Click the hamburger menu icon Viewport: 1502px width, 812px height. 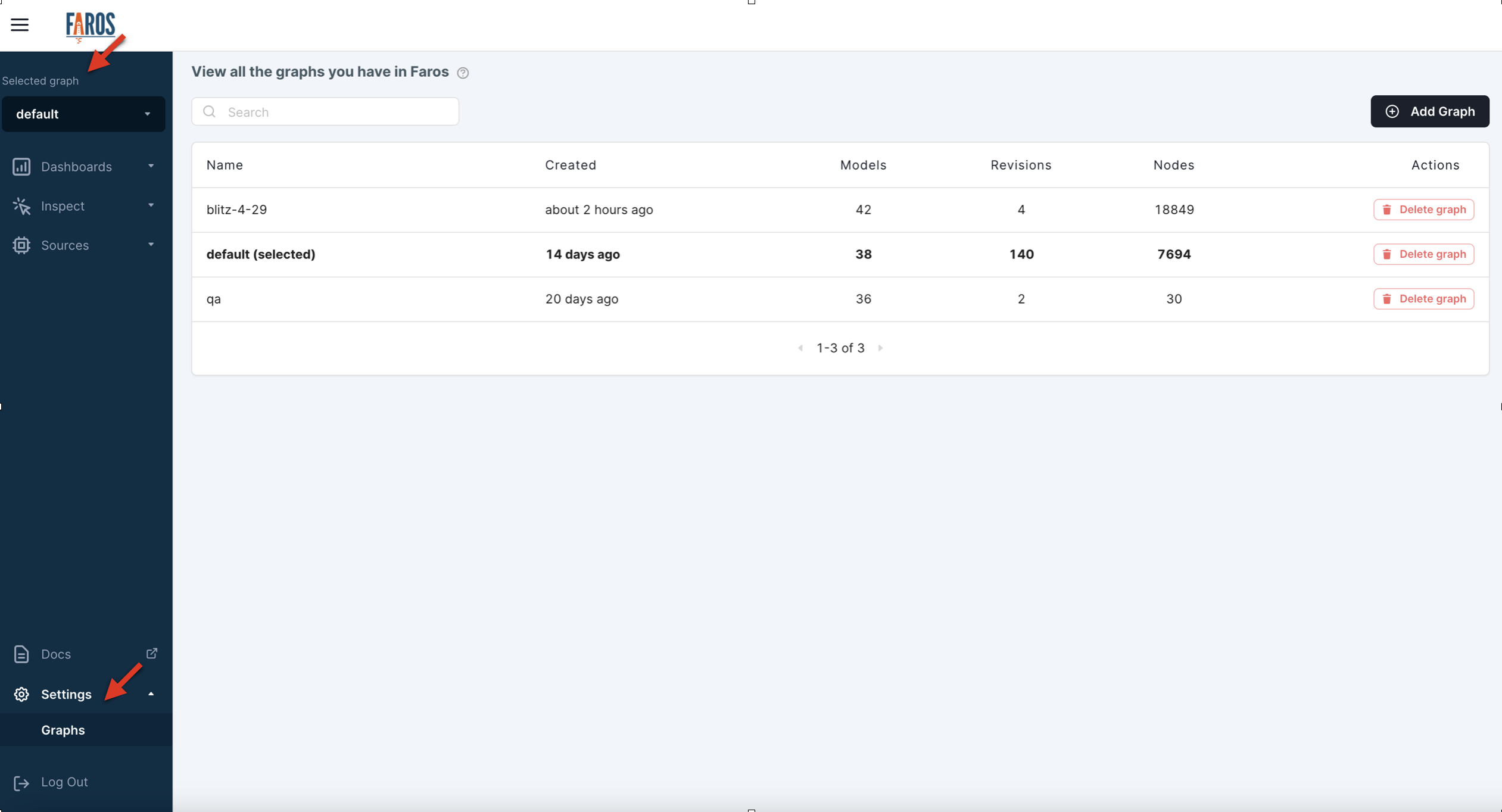tap(20, 24)
